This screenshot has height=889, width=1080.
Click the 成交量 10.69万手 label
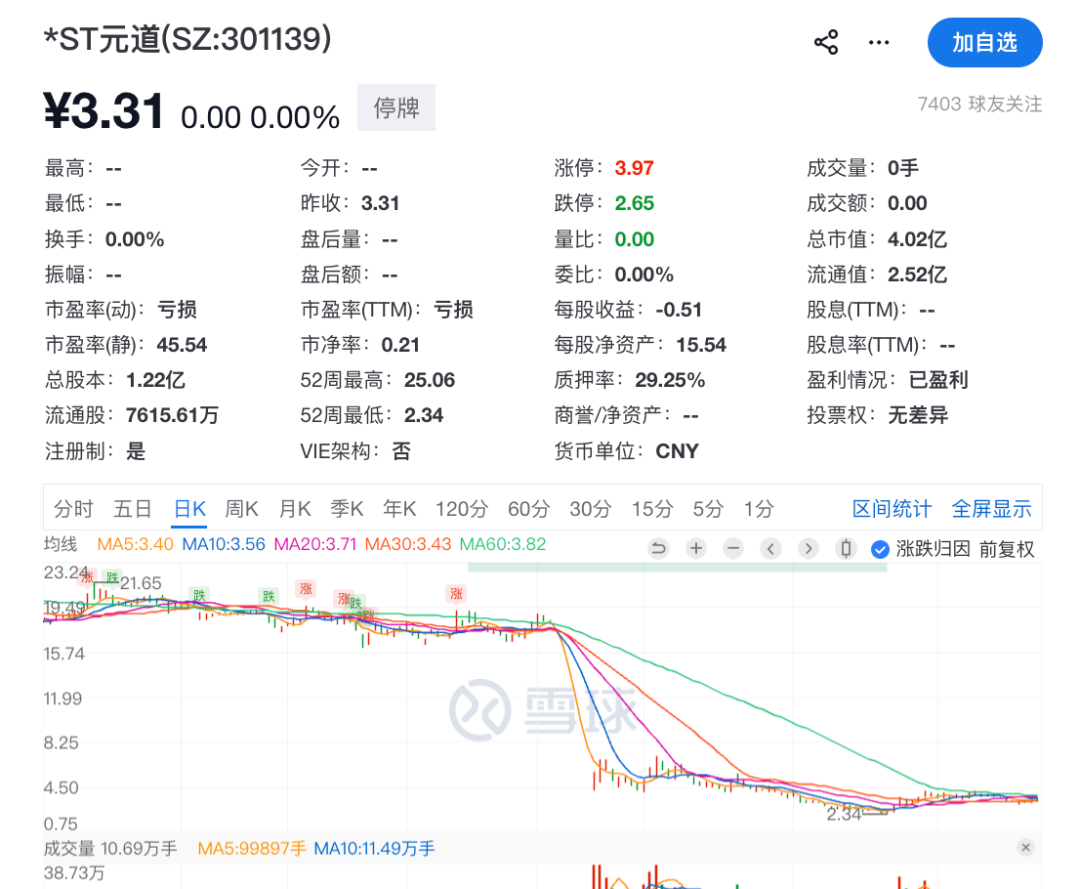tap(110, 848)
